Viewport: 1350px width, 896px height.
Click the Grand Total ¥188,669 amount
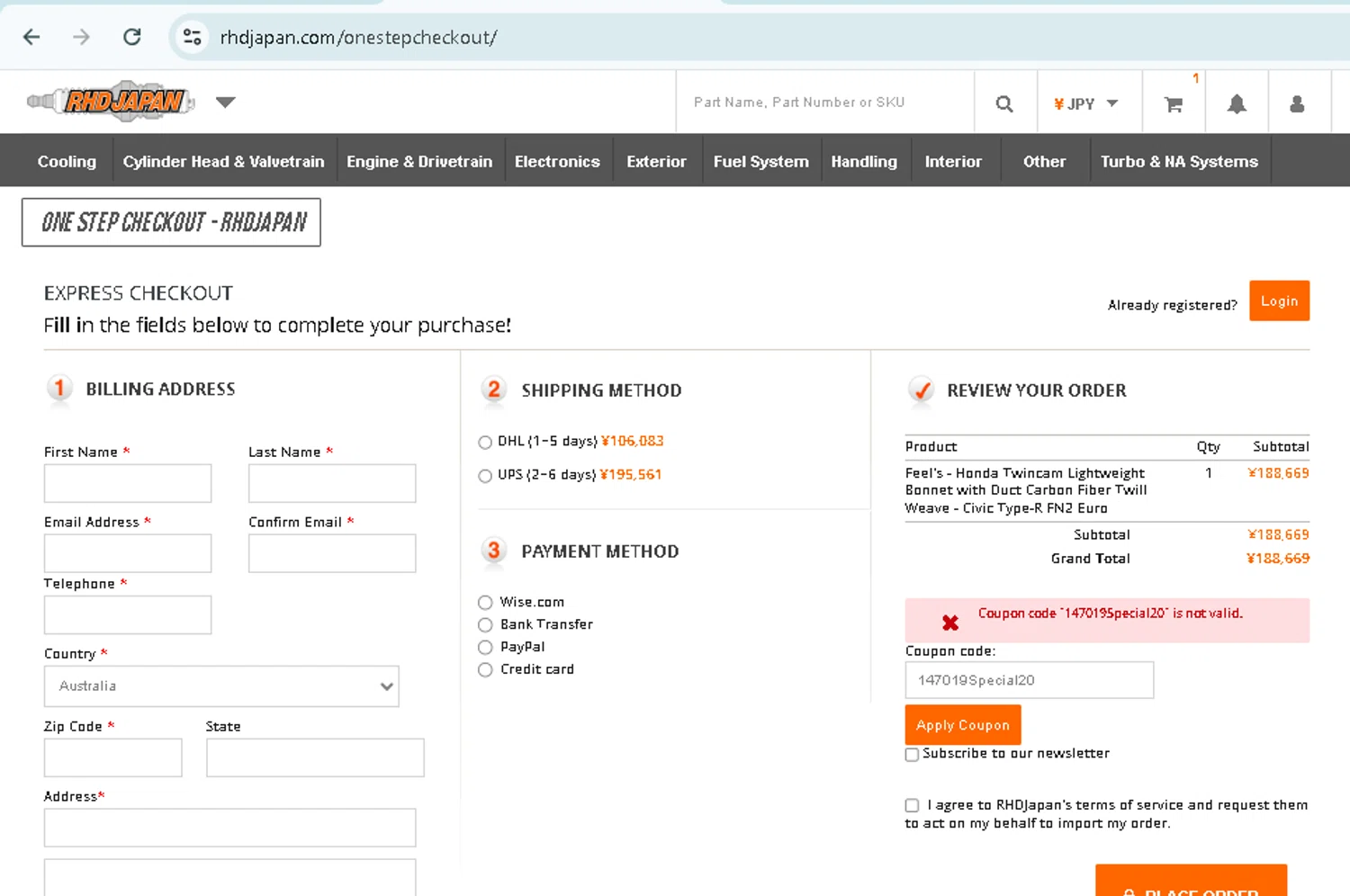(1278, 559)
